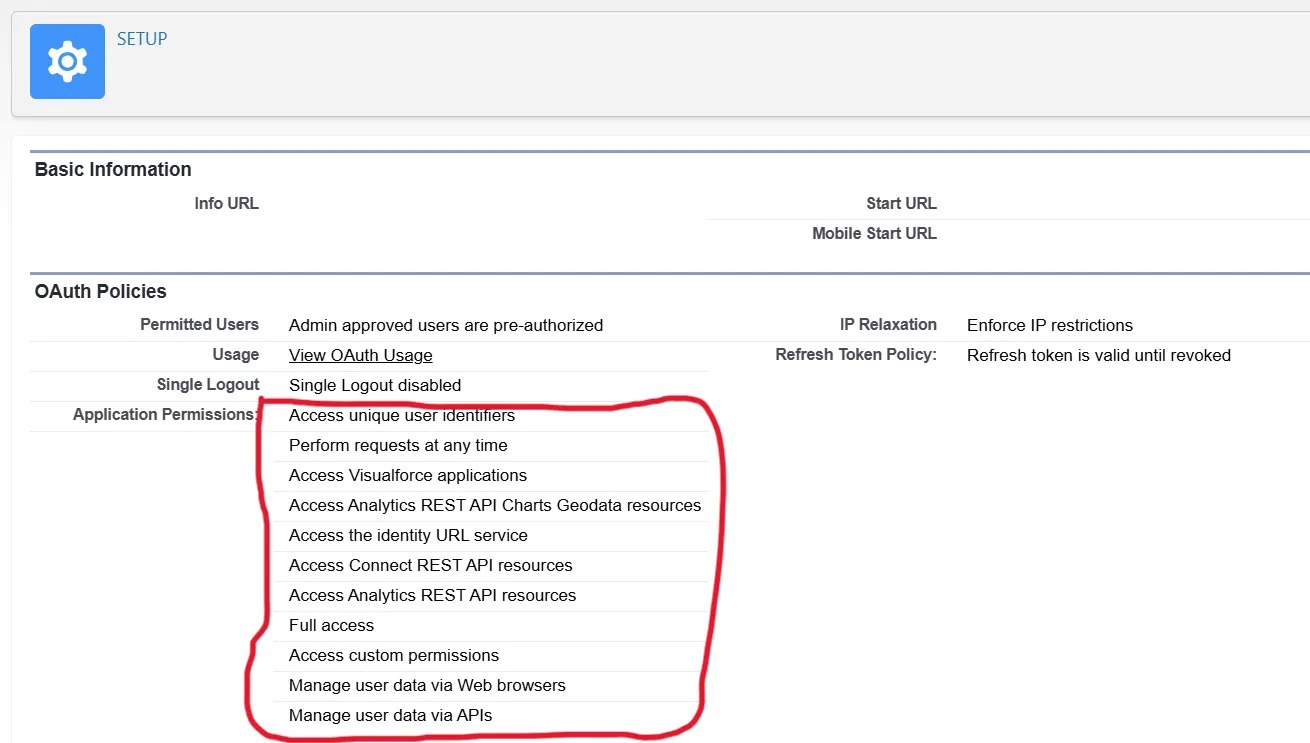The width and height of the screenshot is (1310, 743).
Task: Select the Access Connect REST API resources permission
Action: (x=430, y=565)
